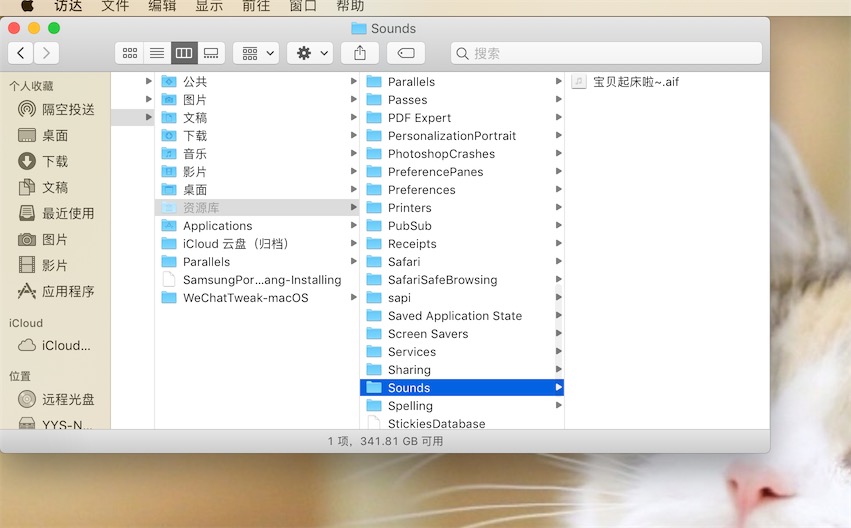Open the 窗口 menu
851x528 pixels.
click(x=303, y=6)
